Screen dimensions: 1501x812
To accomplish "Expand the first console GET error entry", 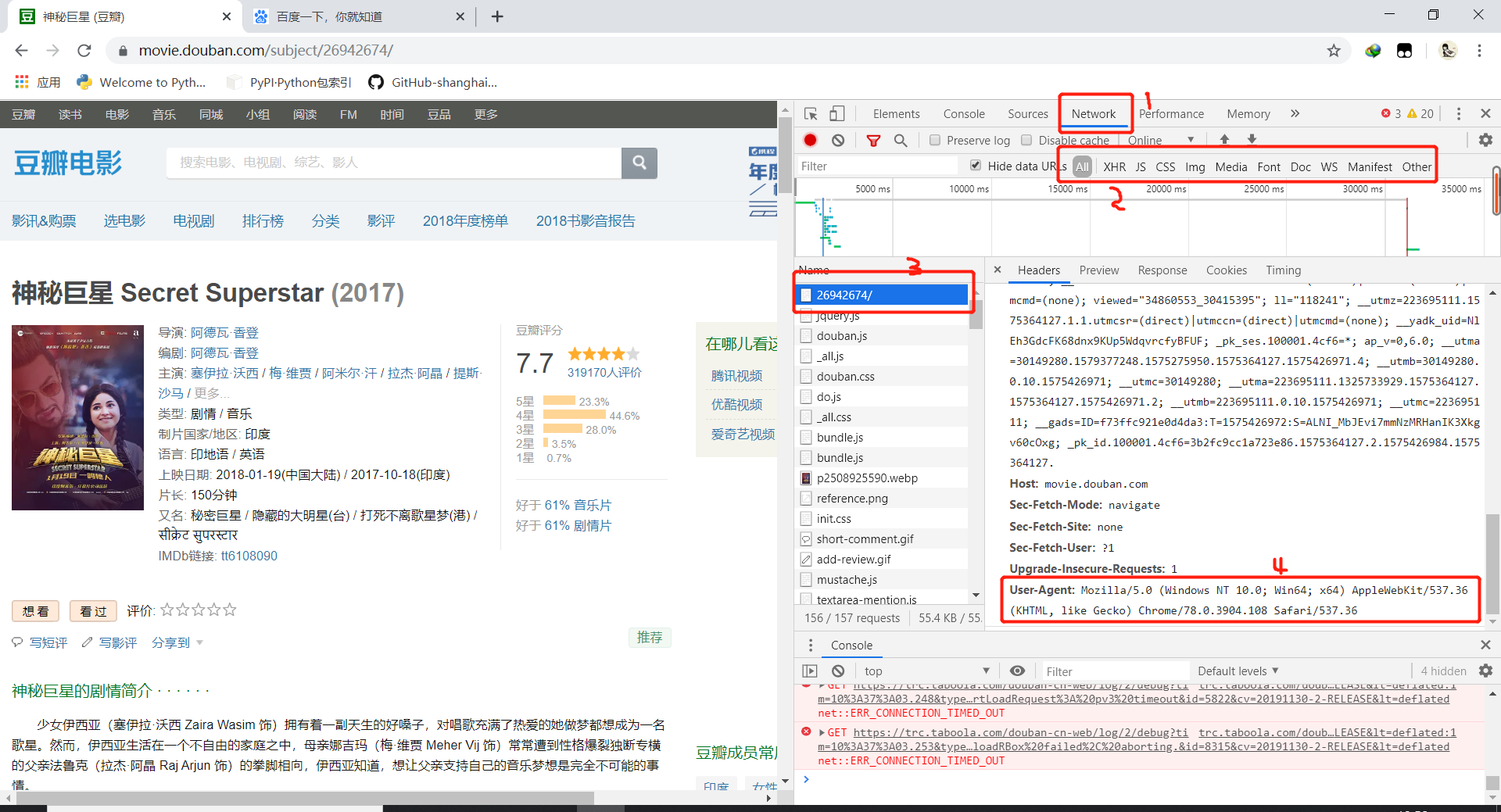I will coord(822,686).
